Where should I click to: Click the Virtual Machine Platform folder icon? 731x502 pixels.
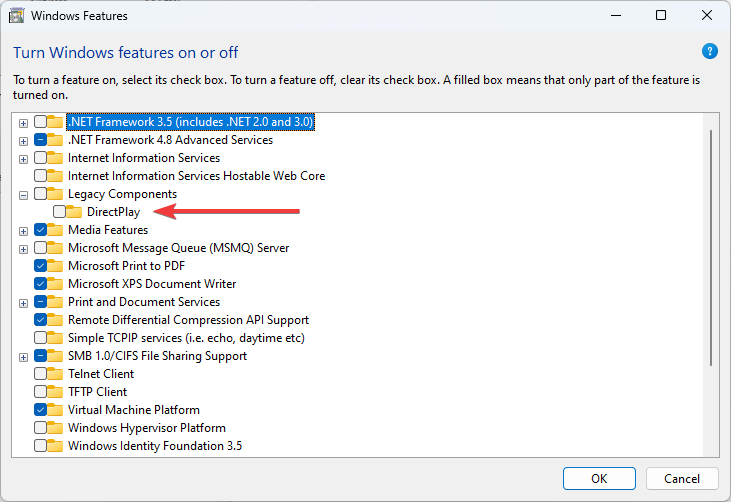(x=55, y=410)
